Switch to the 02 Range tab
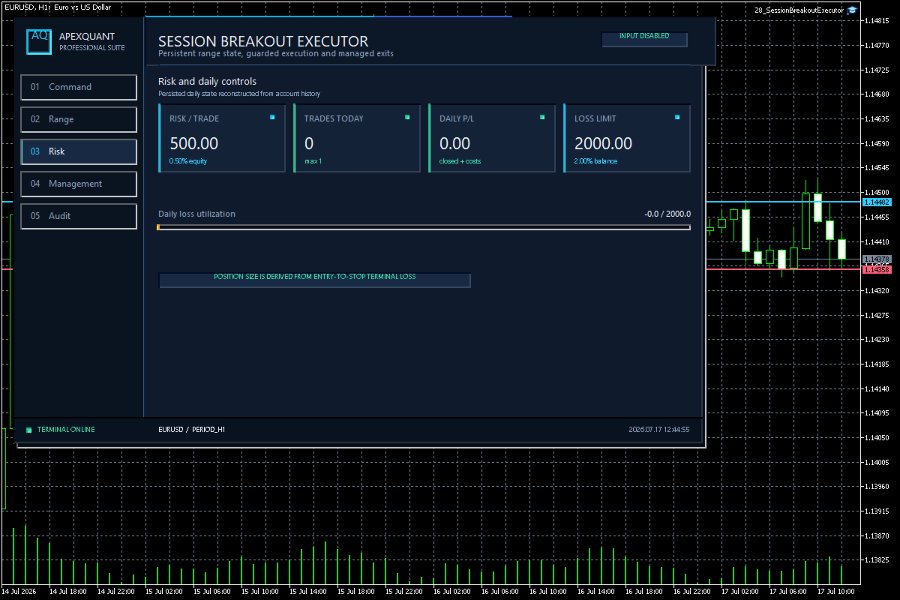 pos(79,119)
